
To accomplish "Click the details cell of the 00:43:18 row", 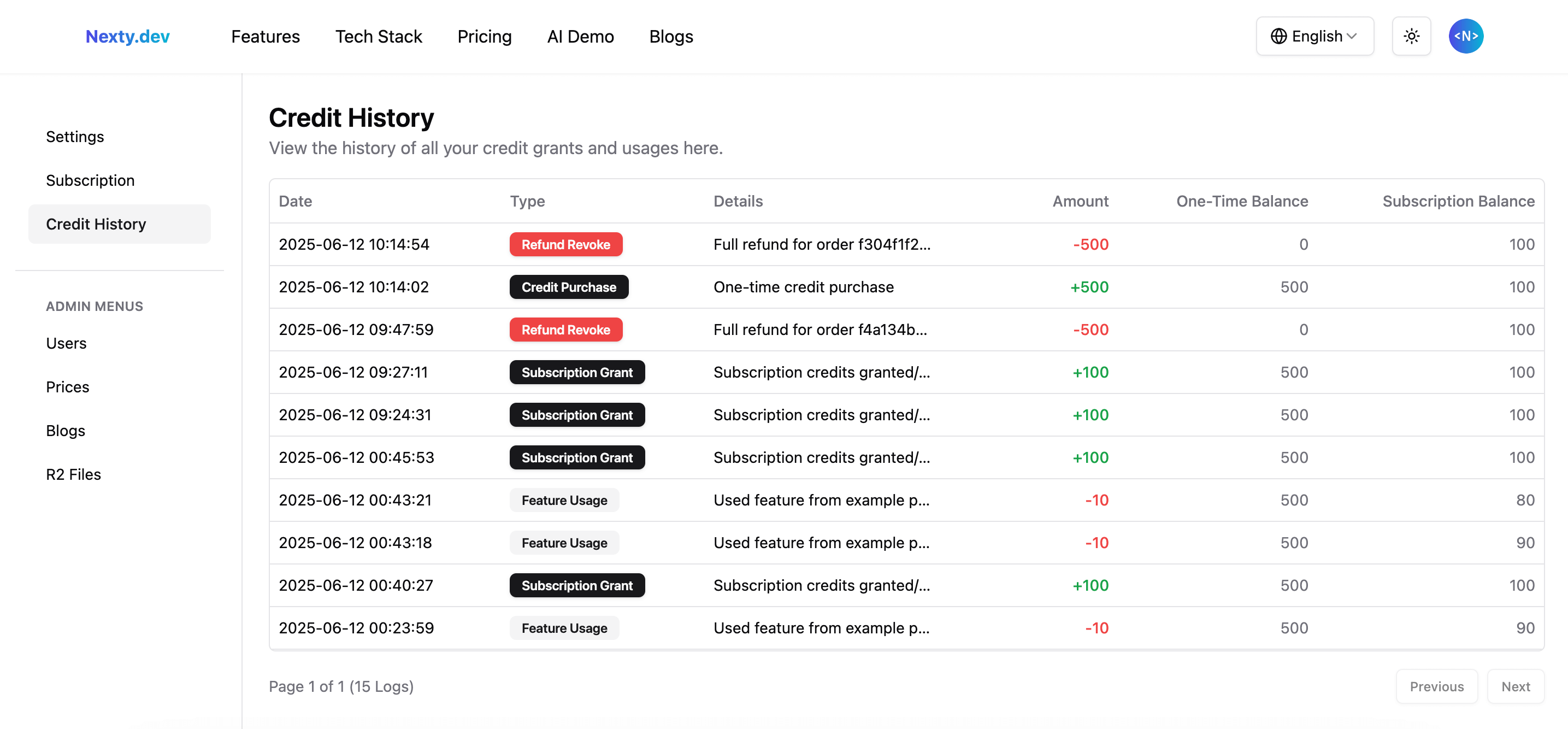I will (x=821, y=543).
